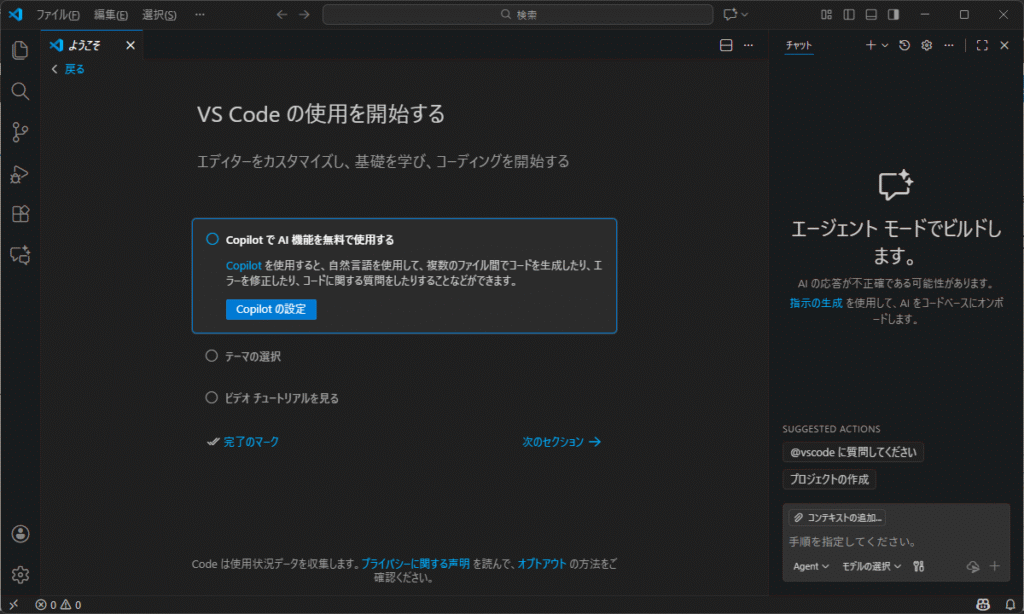Open the Source Control view
This screenshot has width=1024, height=614.
click(20, 132)
